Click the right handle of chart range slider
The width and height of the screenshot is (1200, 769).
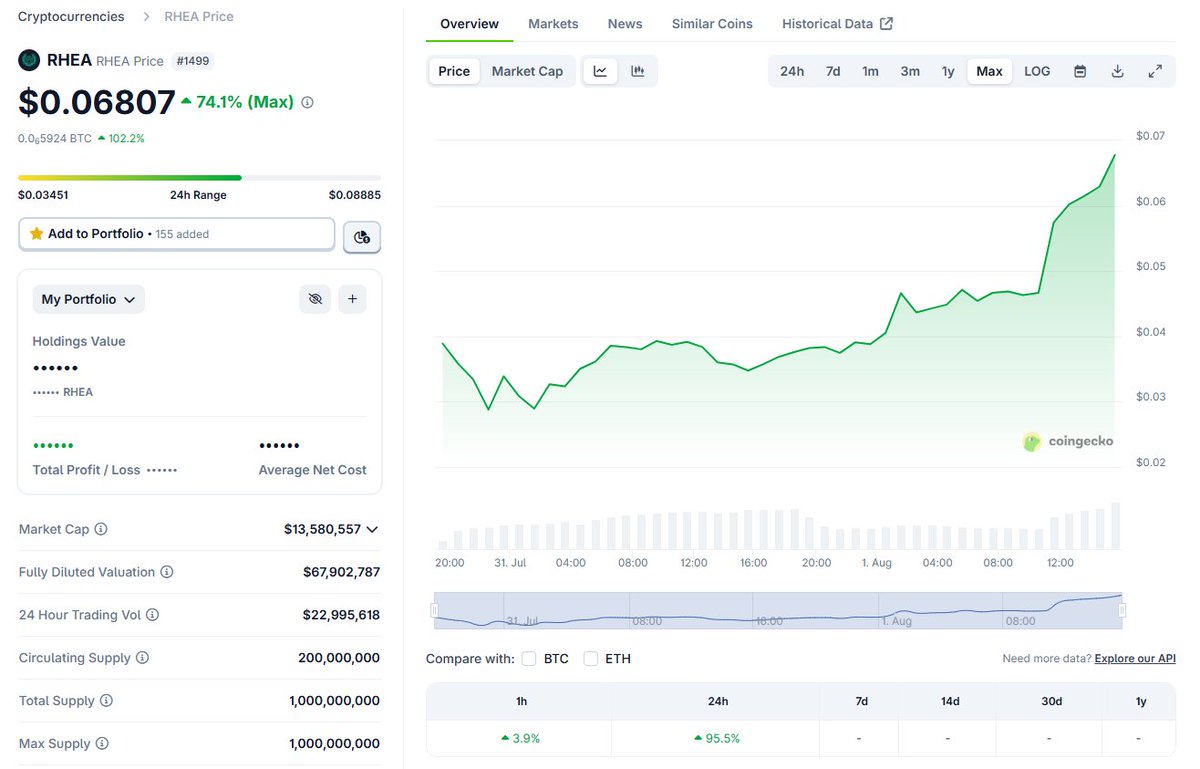point(1122,610)
